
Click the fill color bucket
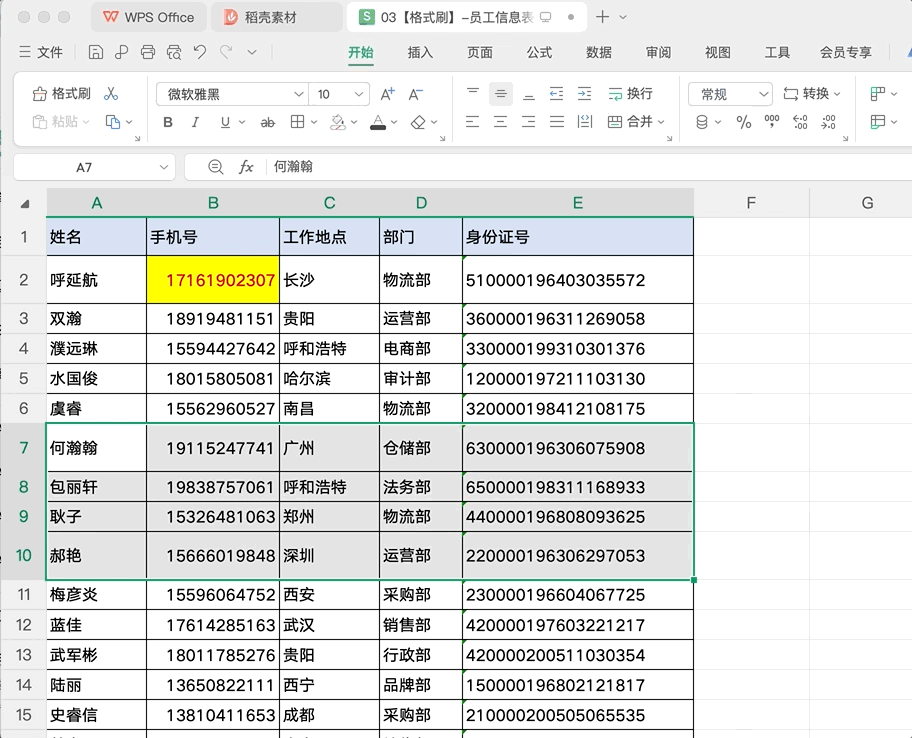coord(337,122)
